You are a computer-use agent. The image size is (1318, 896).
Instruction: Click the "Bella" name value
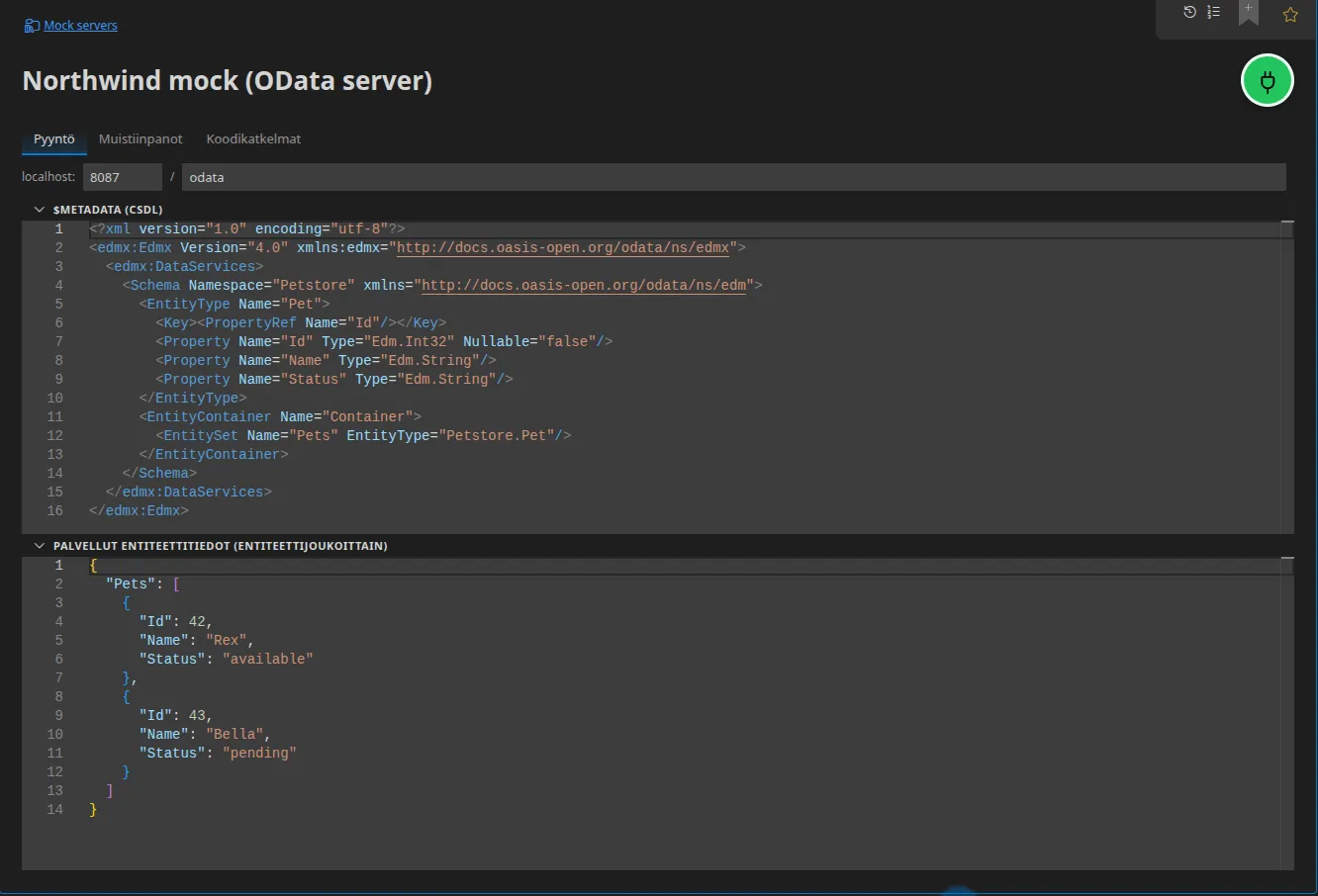pyautogui.click(x=235, y=734)
